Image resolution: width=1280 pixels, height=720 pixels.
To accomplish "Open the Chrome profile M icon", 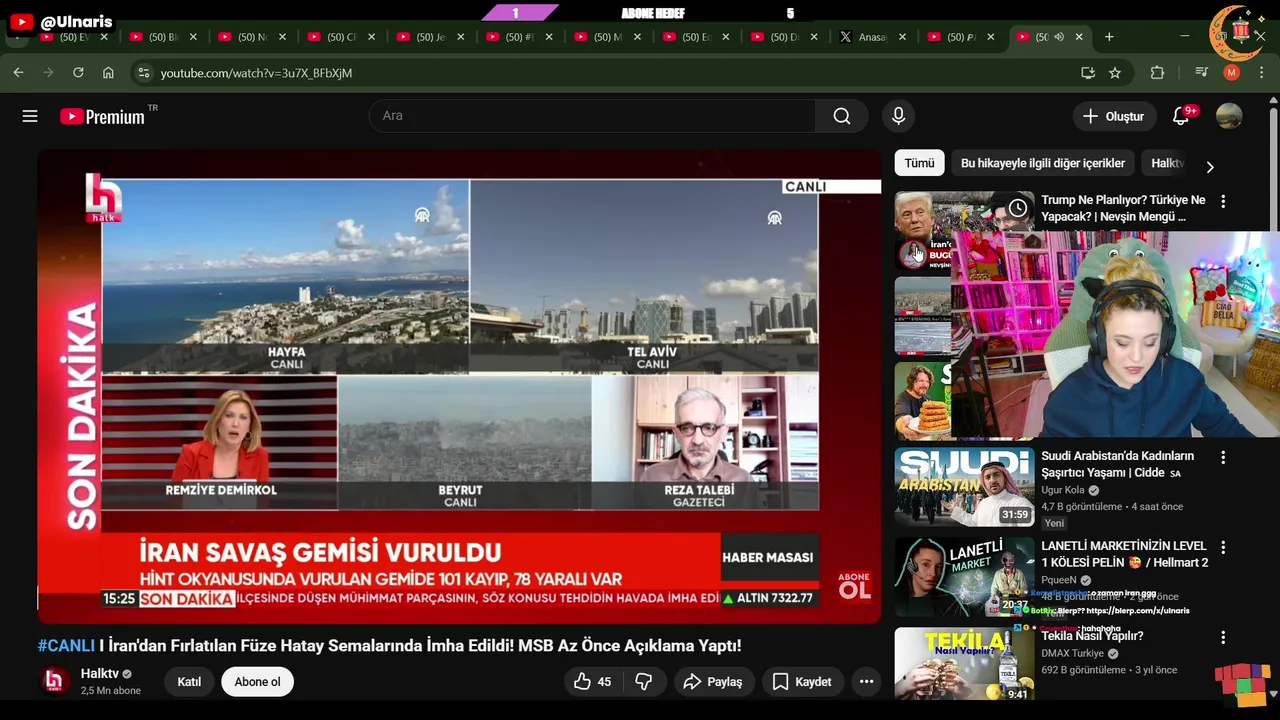I will click(x=1232, y=73).
